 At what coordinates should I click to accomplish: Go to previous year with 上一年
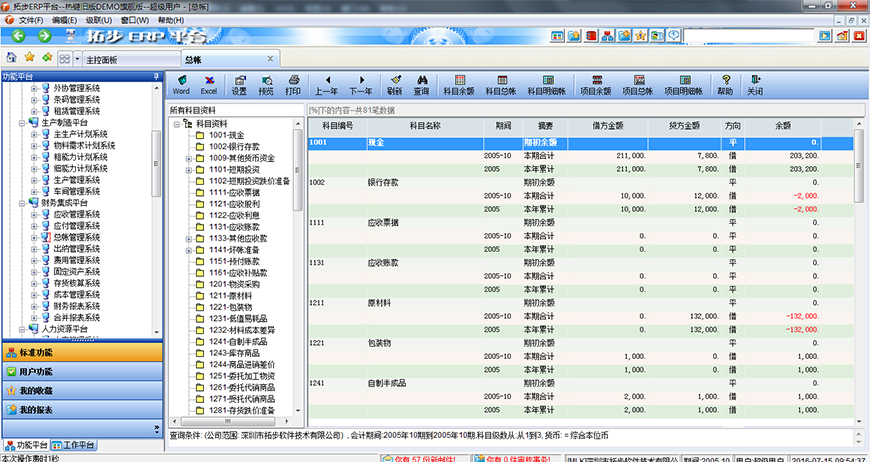(326, 84)
